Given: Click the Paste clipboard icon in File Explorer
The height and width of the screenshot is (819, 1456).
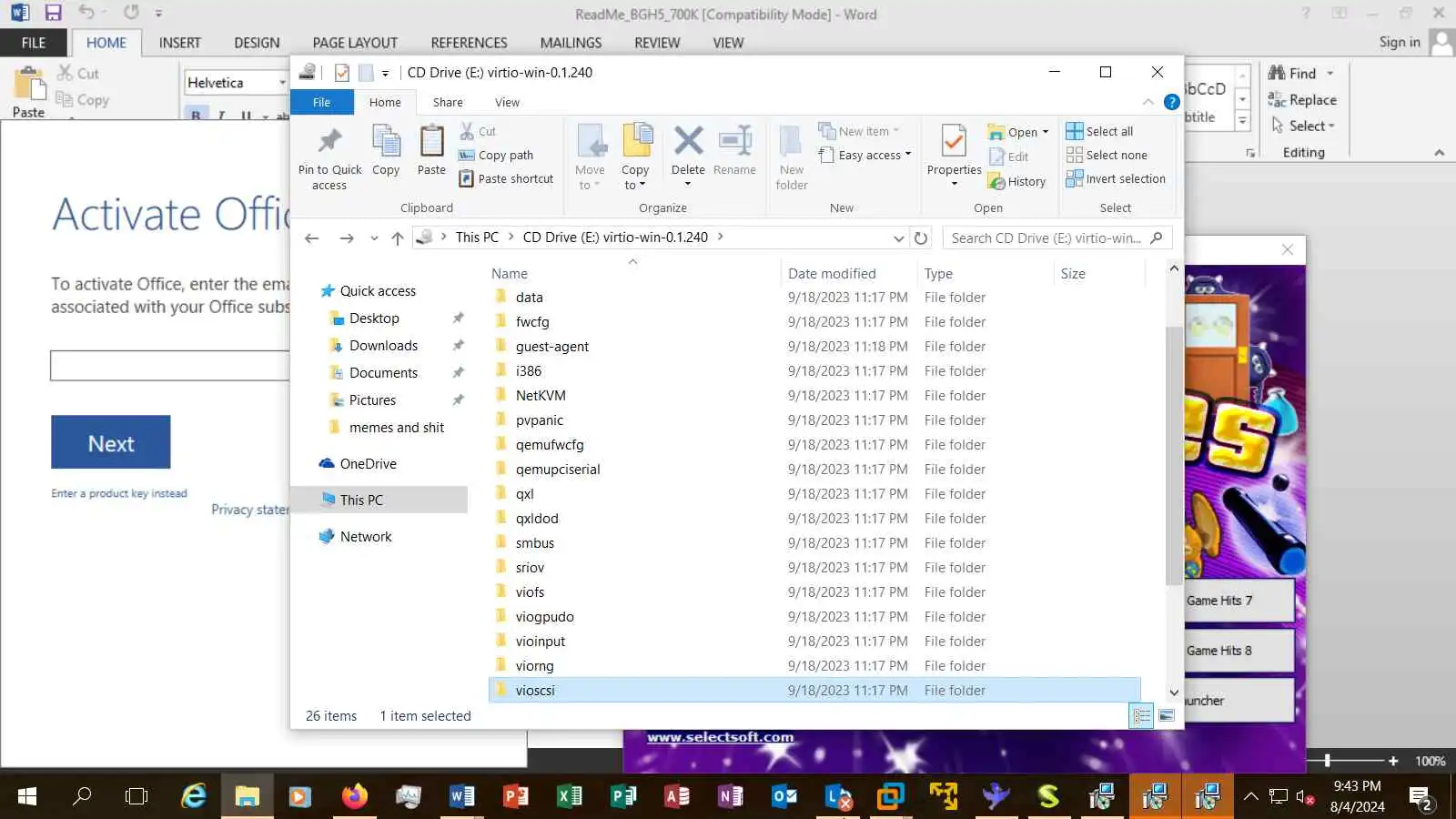Looking at the screenshot, I should [x=431, y=142].
